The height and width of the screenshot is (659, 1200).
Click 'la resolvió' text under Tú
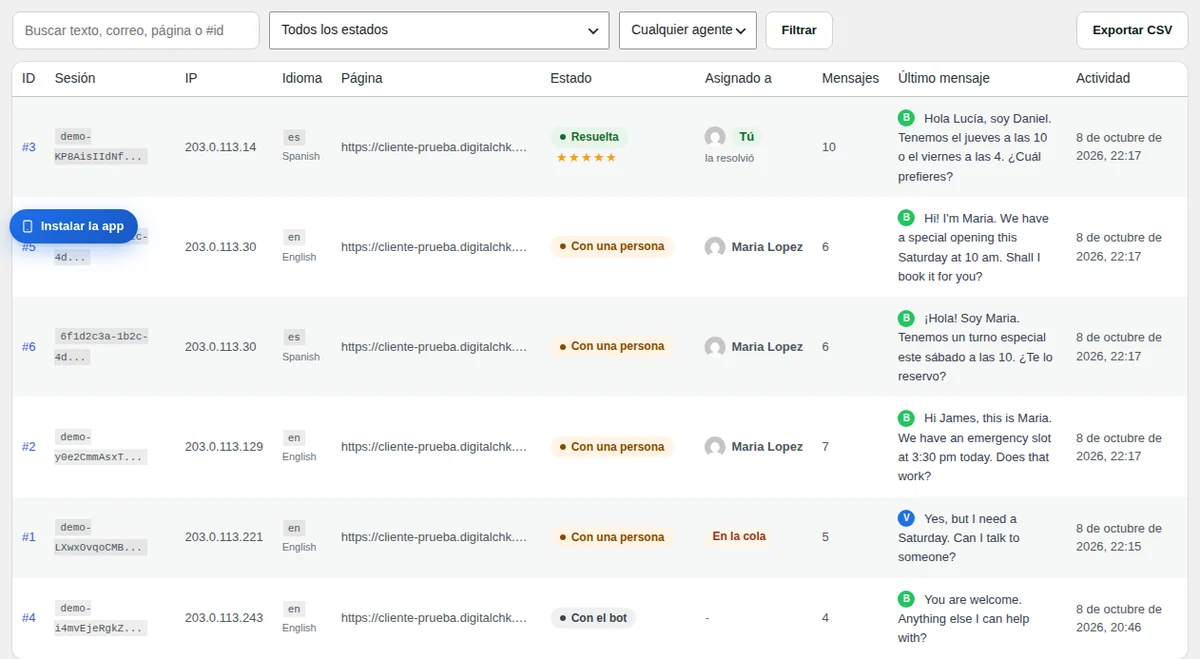pos(729,158)
